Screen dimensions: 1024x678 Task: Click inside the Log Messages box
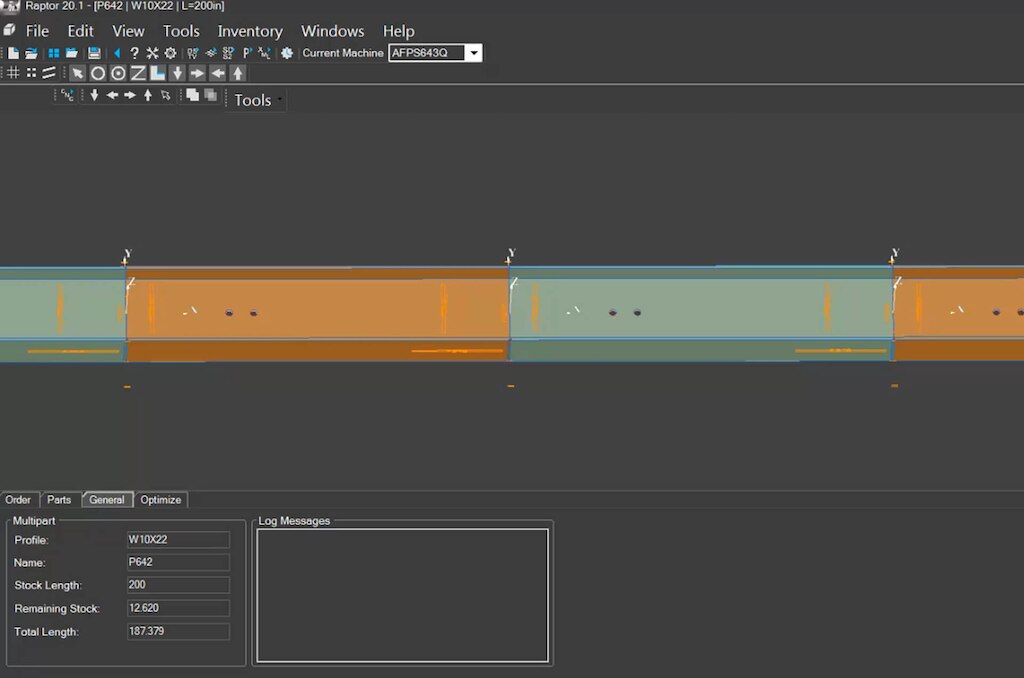coord(402,595)
